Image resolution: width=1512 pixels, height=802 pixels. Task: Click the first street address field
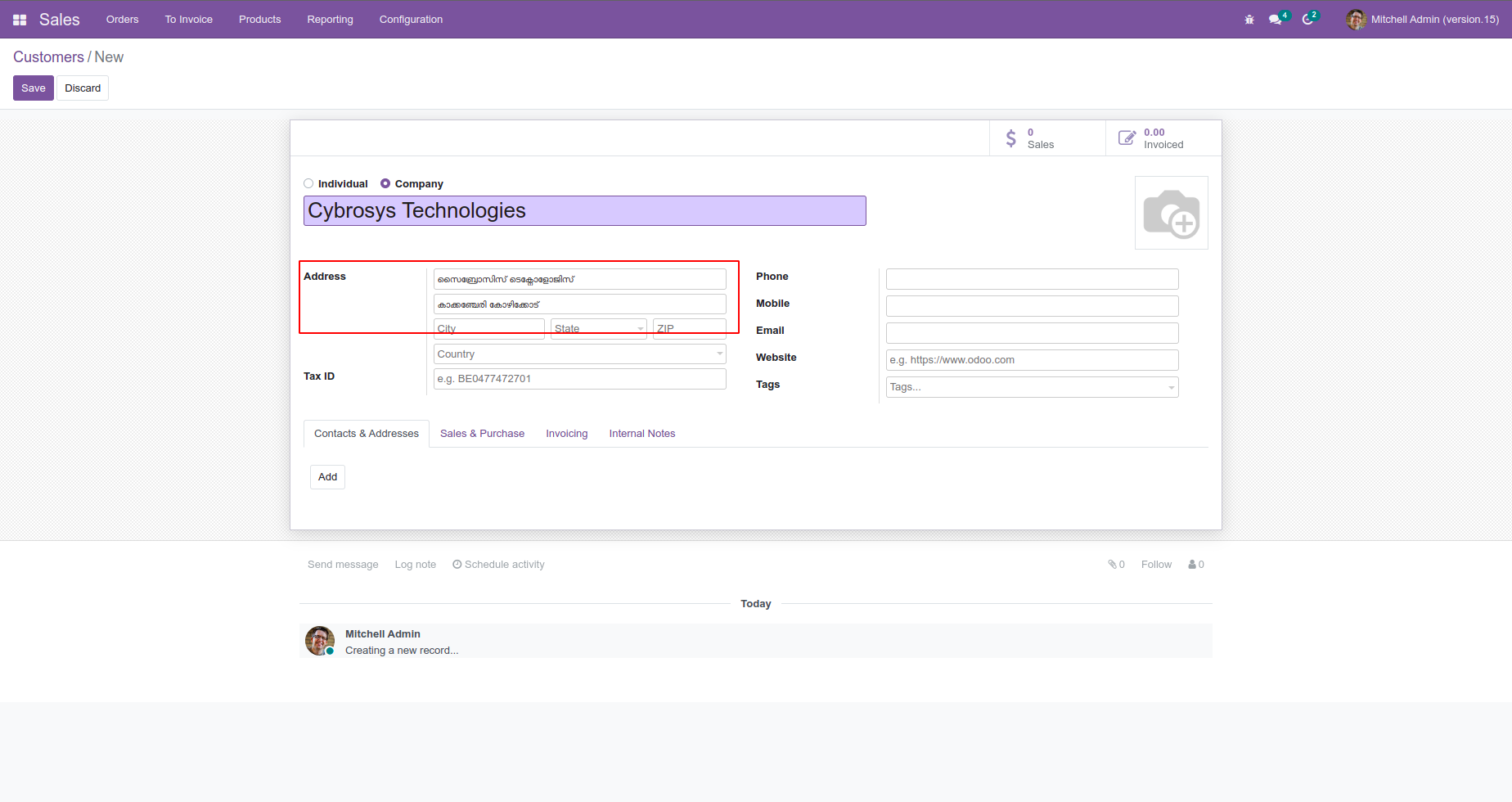pos(579,279)
